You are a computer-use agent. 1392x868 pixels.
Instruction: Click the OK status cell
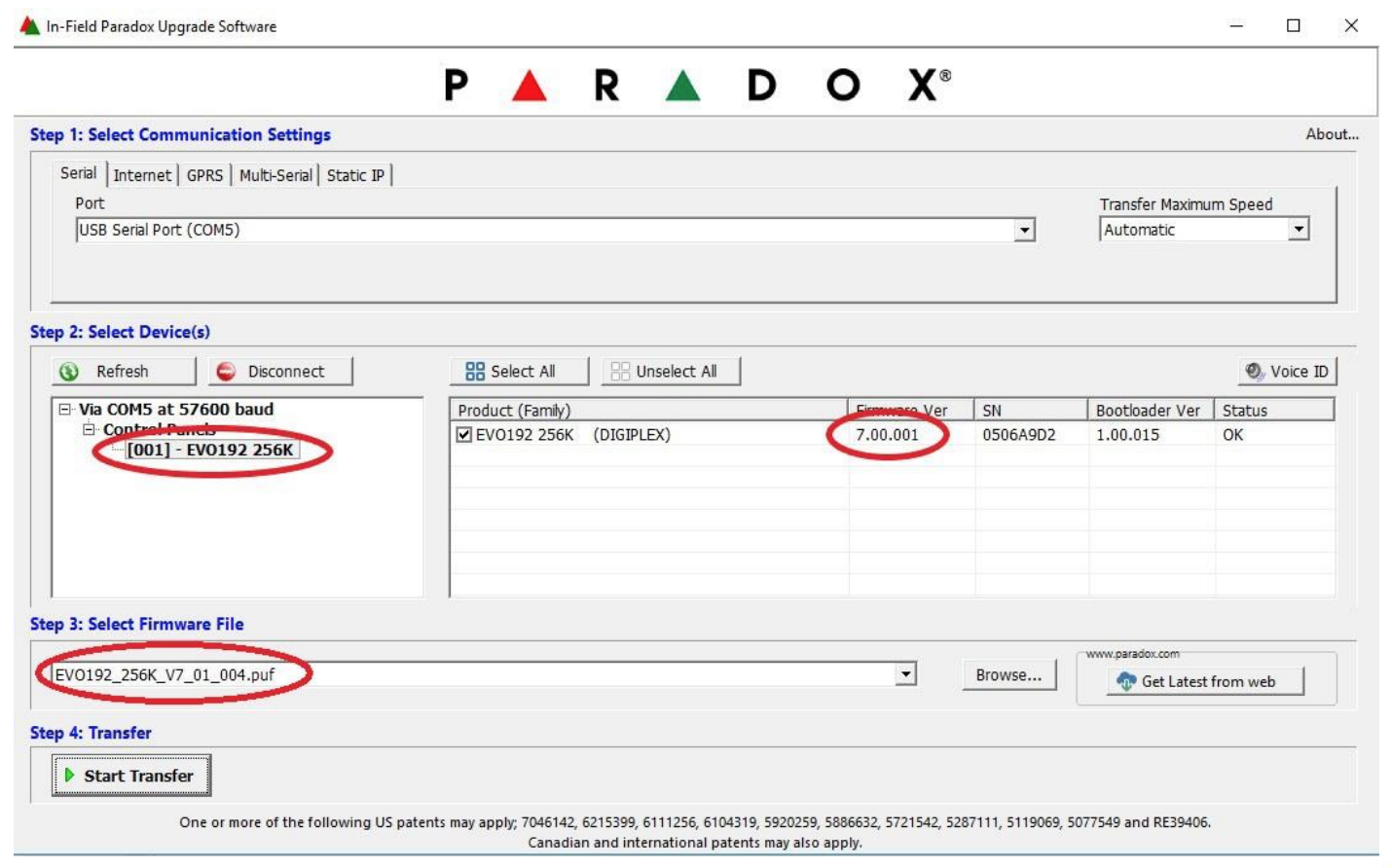point(1232,435)
